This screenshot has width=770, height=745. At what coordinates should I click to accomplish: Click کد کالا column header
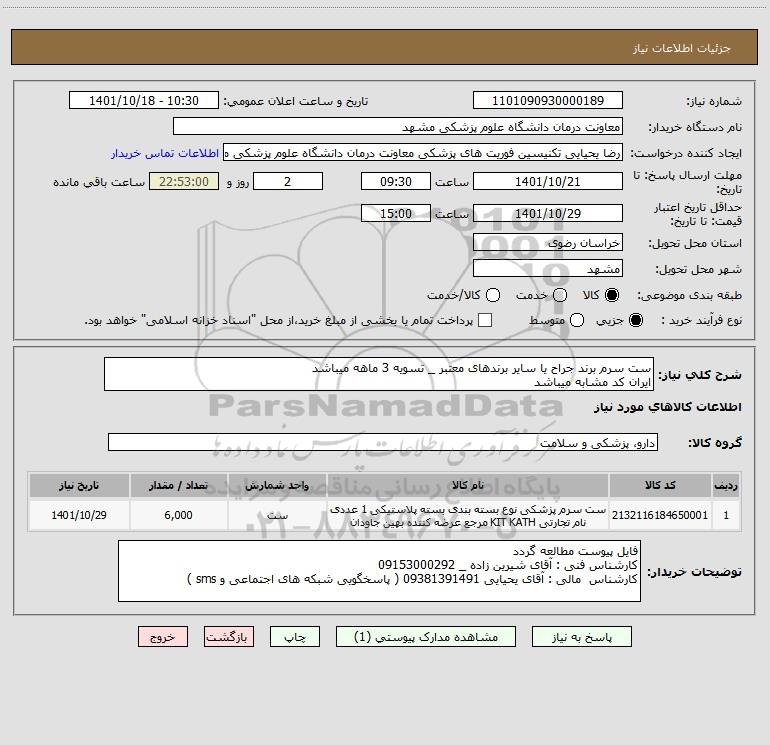(x=660, y=485)
